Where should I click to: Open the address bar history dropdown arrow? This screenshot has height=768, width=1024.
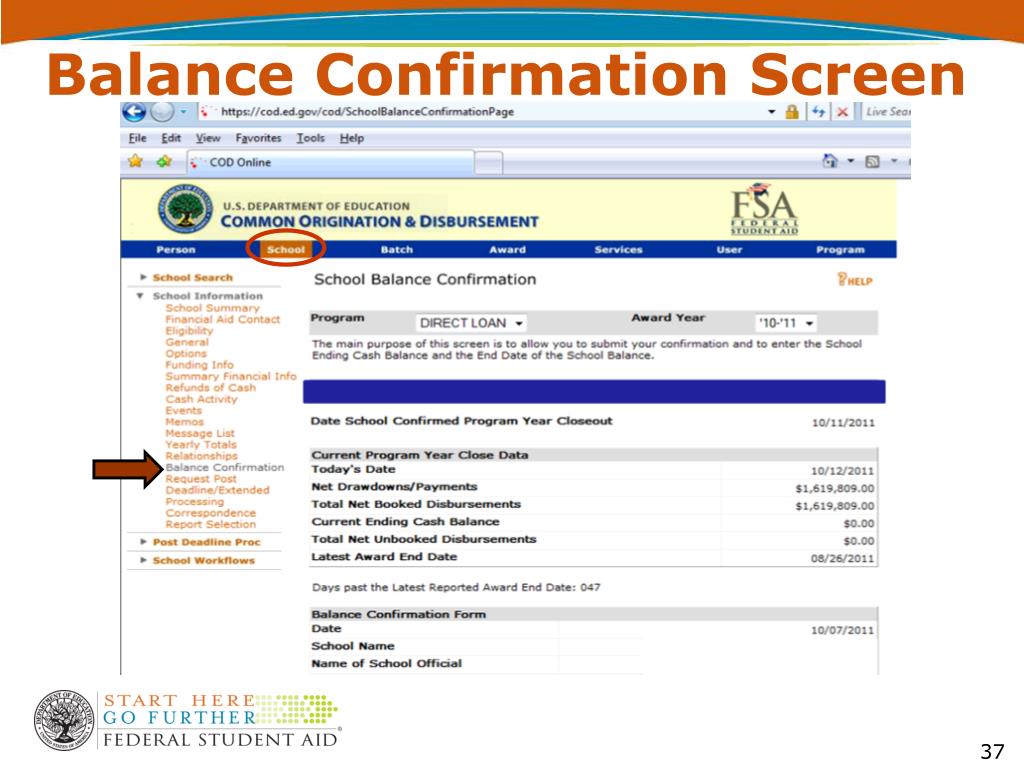coord(771,112)
